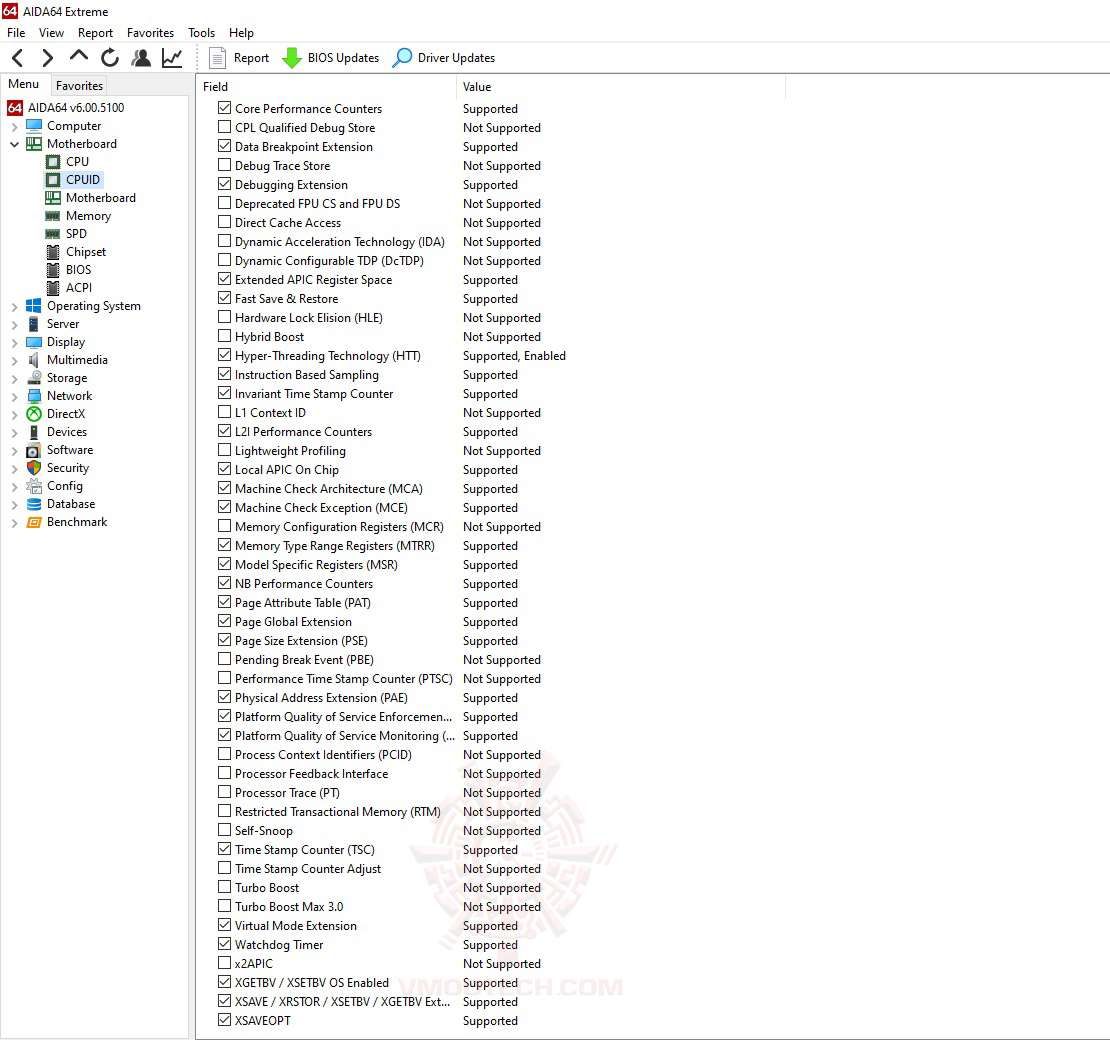Check for BIOS Updates
1110x1040 pixels.
tap(331, 58)
